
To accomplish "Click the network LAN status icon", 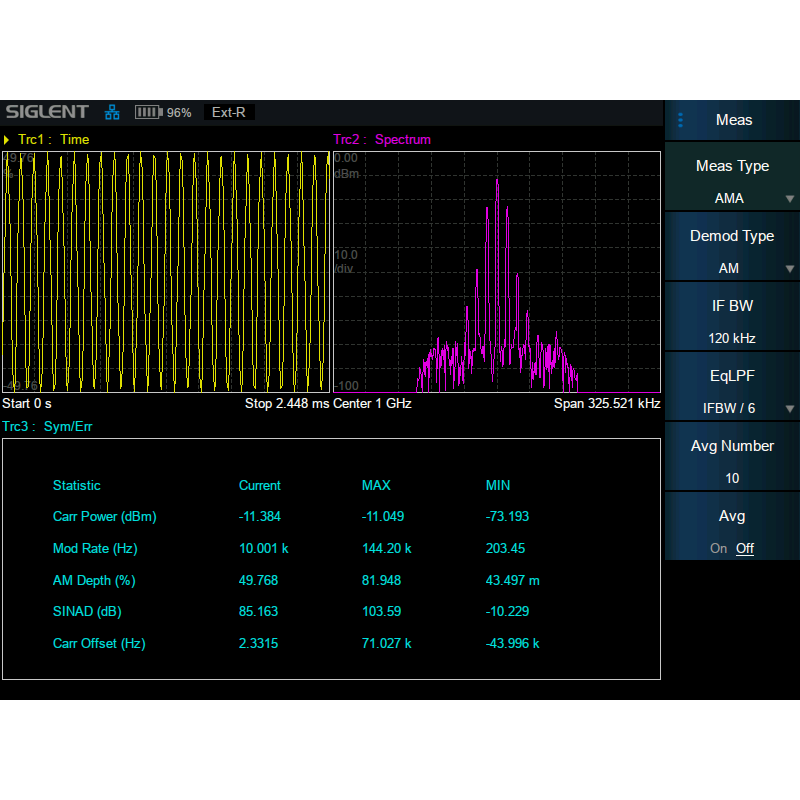I will [x=112, y=112].
